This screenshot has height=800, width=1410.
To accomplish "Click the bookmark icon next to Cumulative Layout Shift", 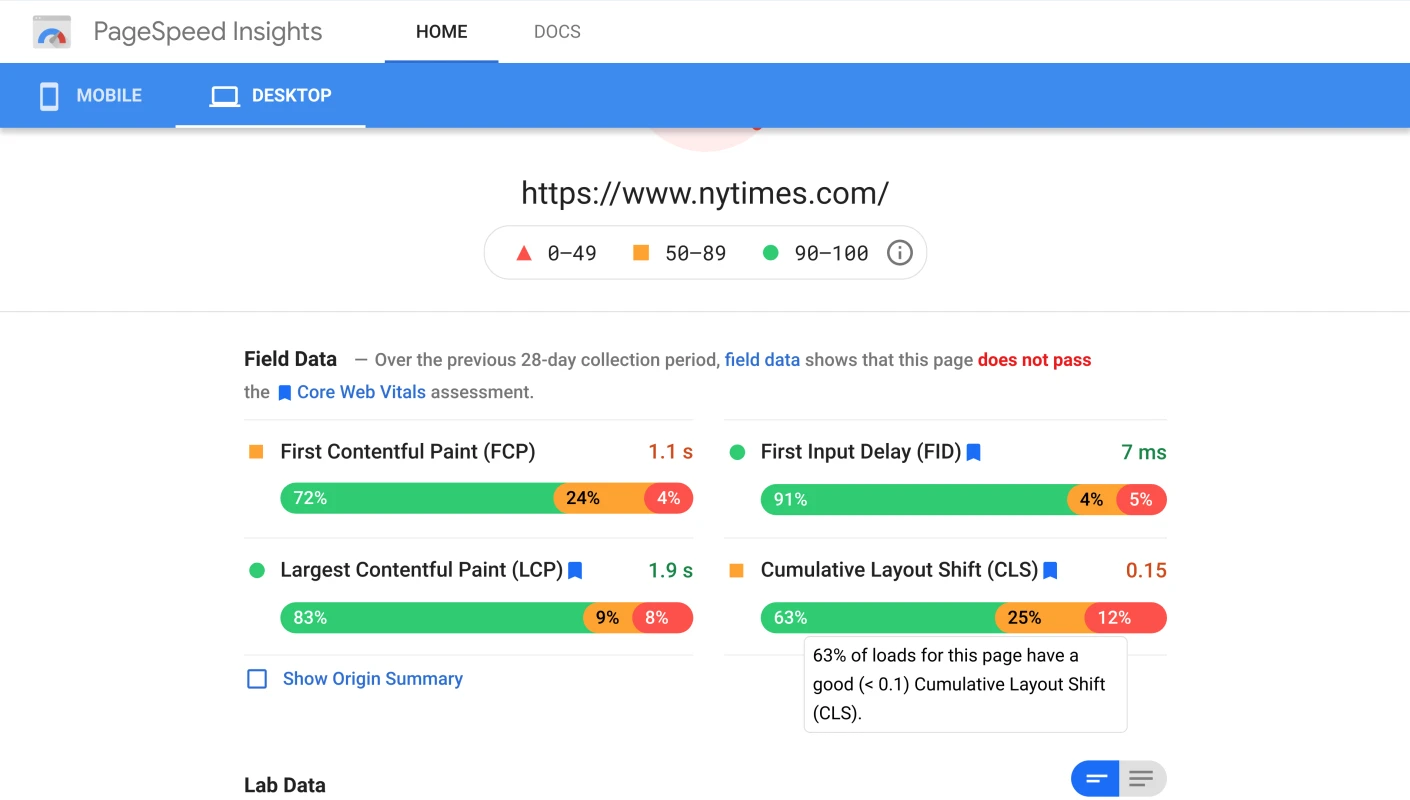I will coord(1050,570).
